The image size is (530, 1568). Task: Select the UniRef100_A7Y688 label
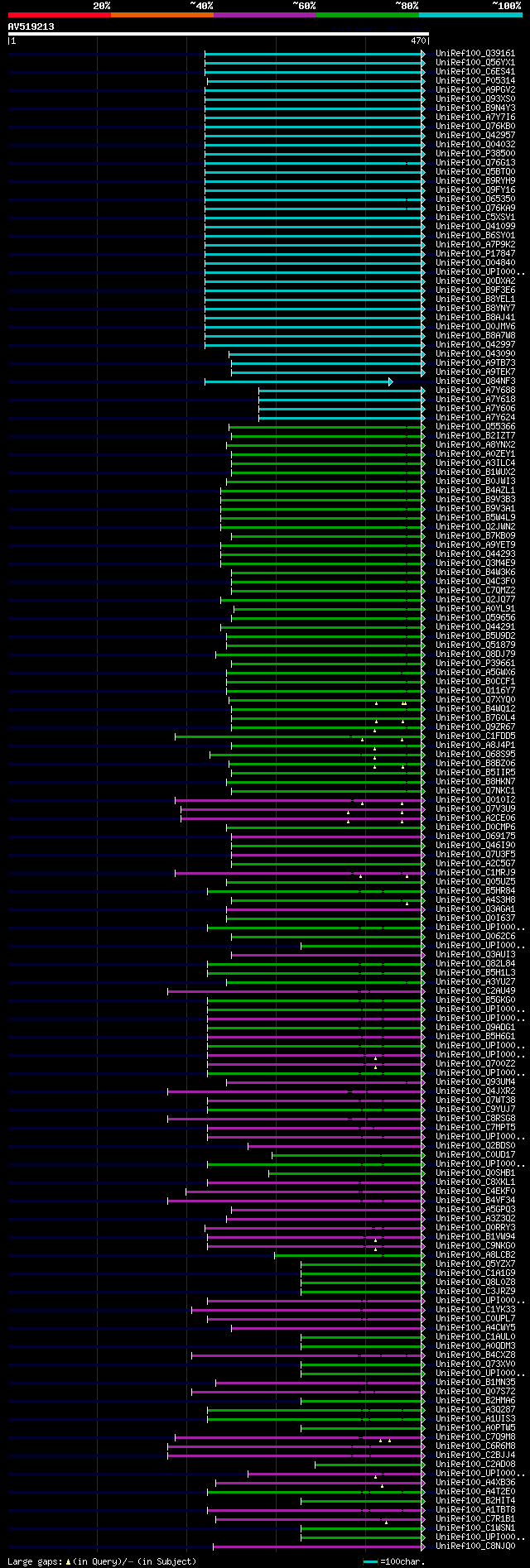(475, 390)
